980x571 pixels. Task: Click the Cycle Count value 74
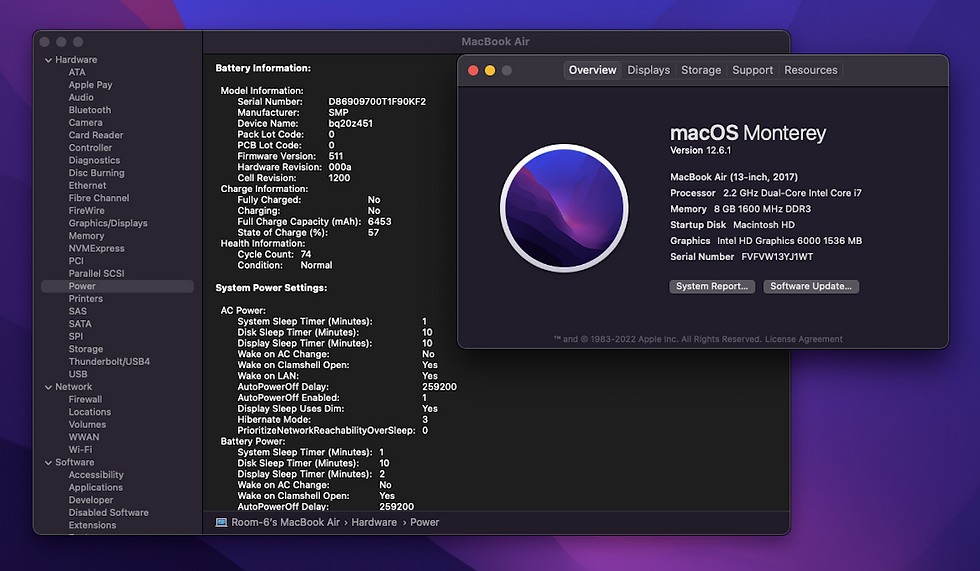[x=306, y=254]
